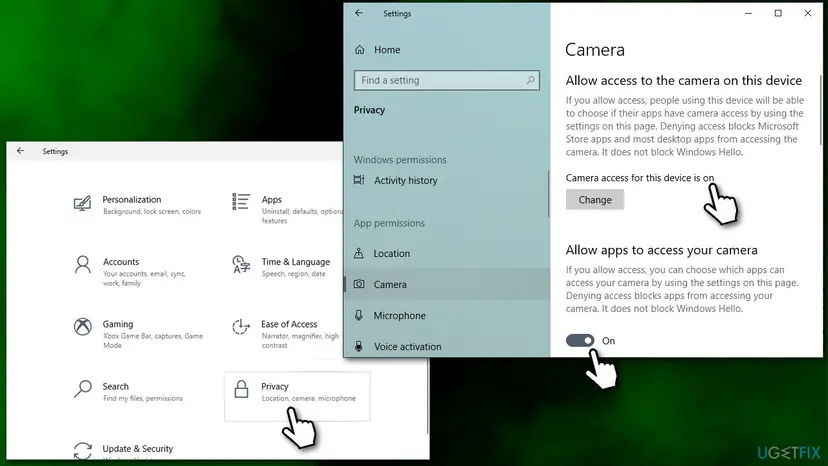Click the Camera icon in sidebar
Screen dimensions: 828x466
pos(359,284)
